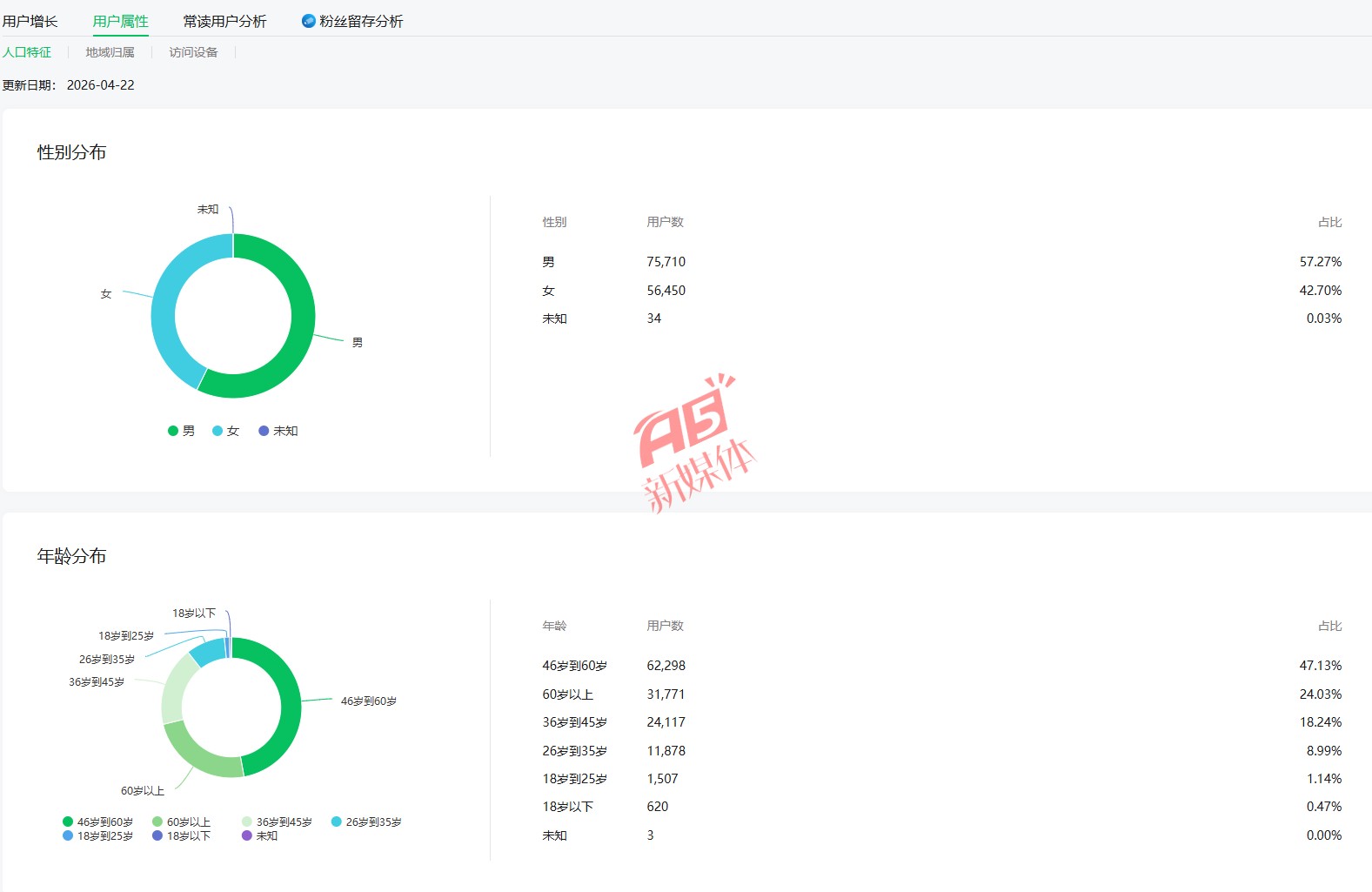
Task: Toggle 未知 legend dot in gender chart
Action: (x=264, y=431)
